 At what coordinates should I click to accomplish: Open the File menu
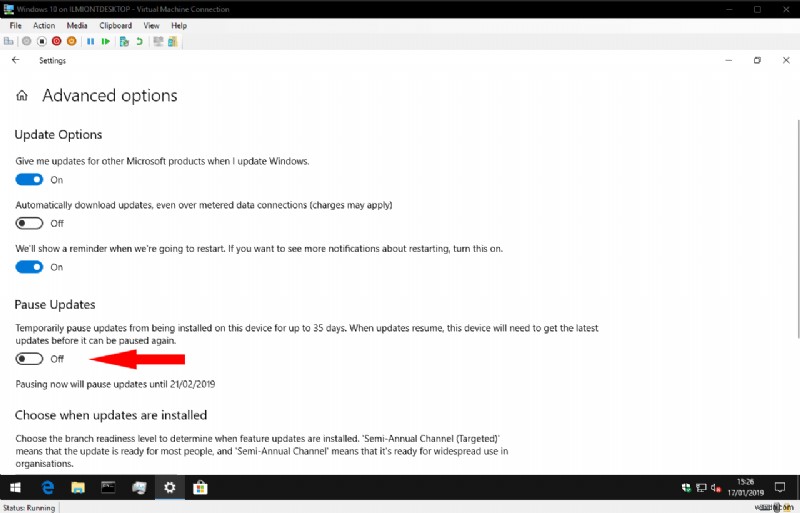click(x=15, y=26)
